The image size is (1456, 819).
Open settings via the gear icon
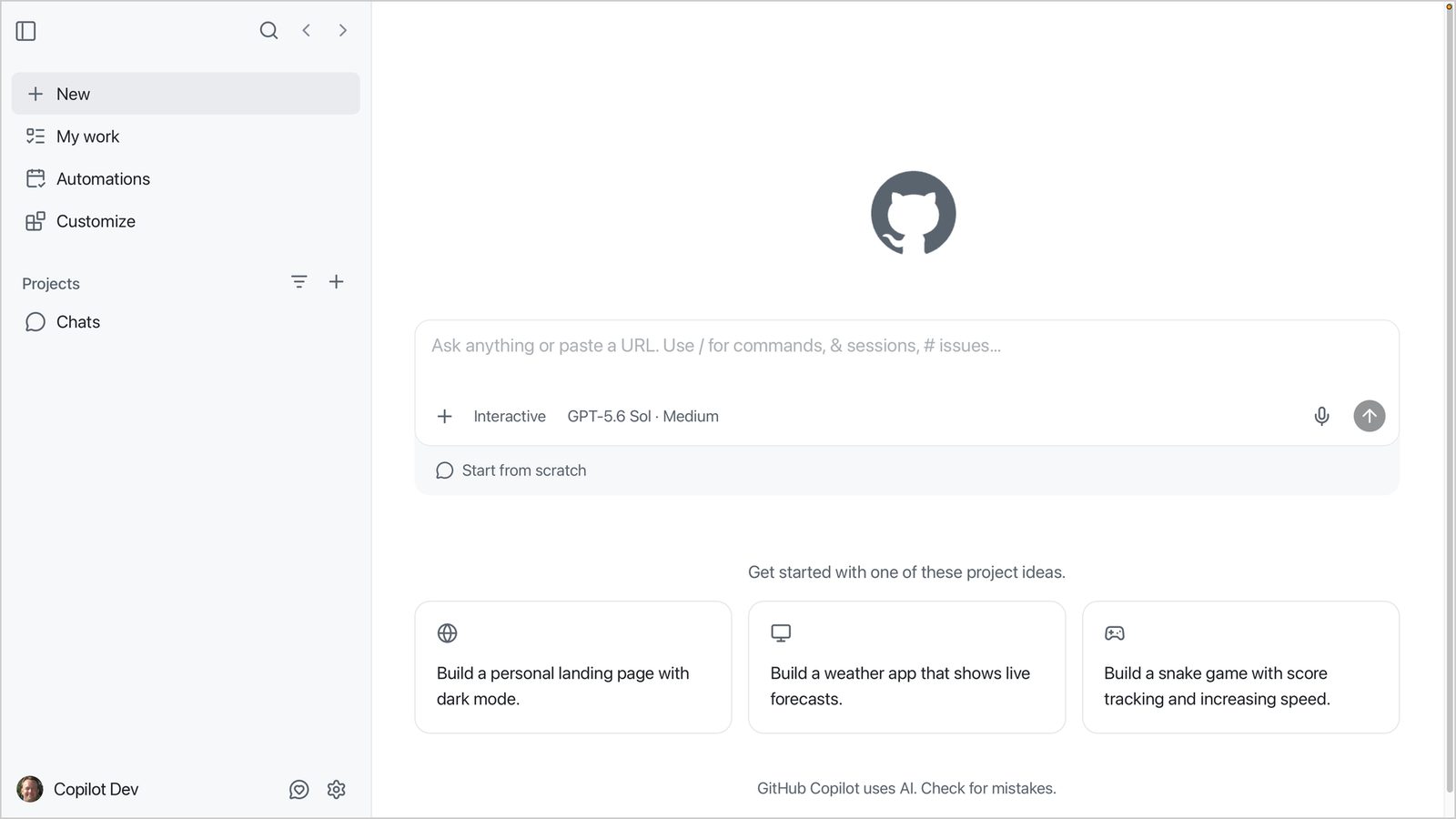[337, 789]
